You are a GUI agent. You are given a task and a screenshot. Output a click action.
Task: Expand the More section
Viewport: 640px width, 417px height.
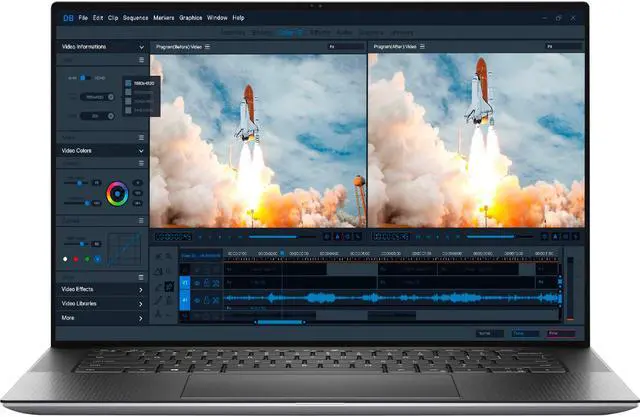click(141, 317)
